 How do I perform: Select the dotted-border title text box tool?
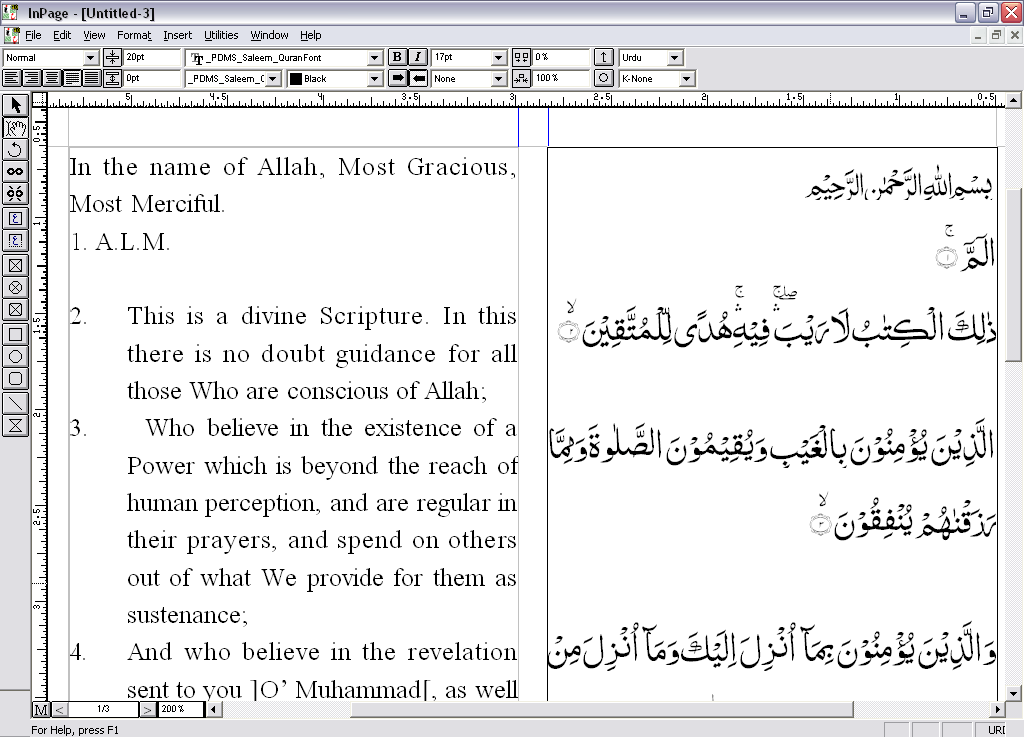click(16, 241)
